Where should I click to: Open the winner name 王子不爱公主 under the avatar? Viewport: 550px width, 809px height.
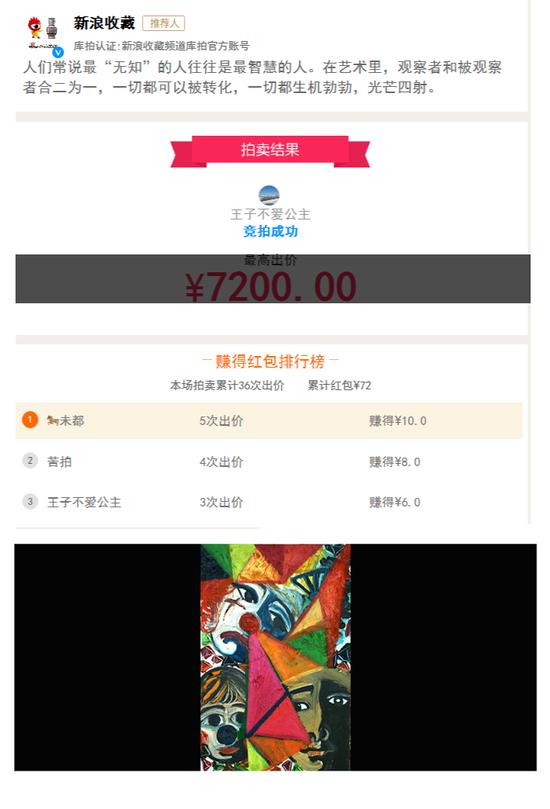[270, 214]
